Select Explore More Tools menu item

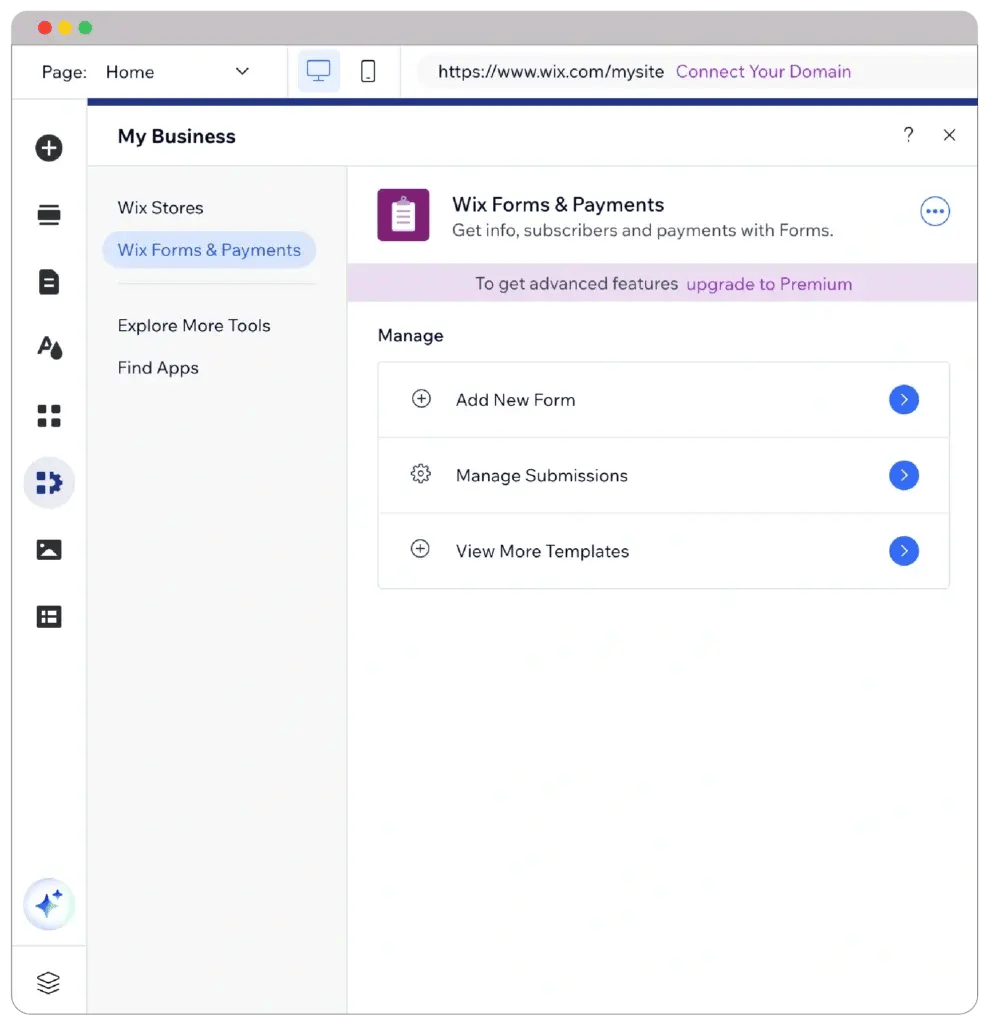pos(194,326)
